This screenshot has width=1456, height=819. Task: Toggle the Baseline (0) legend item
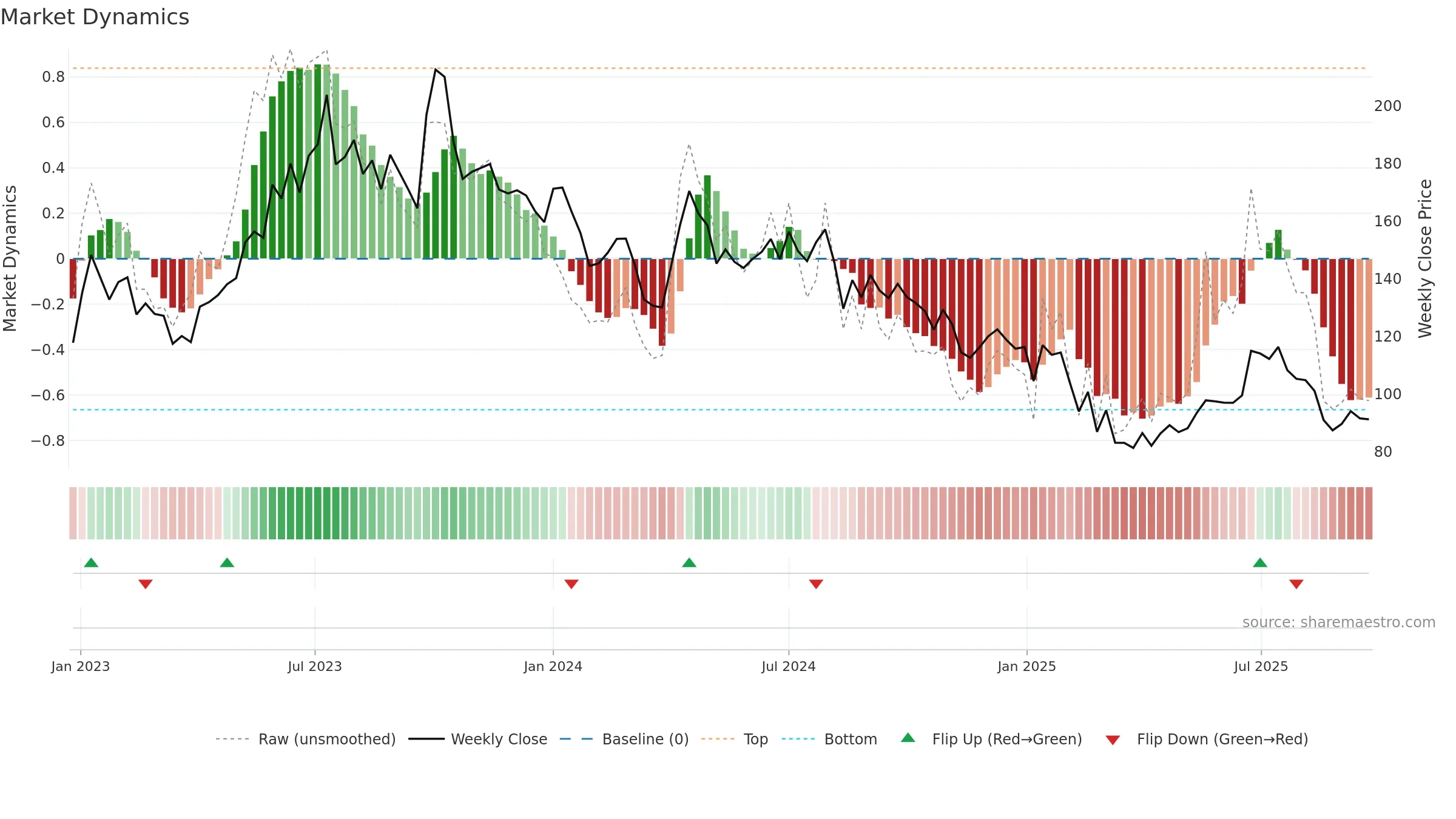624,739
